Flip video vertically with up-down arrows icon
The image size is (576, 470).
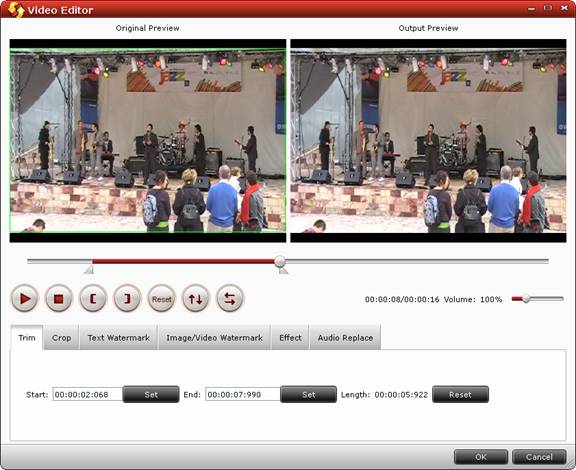coord(195,298)
